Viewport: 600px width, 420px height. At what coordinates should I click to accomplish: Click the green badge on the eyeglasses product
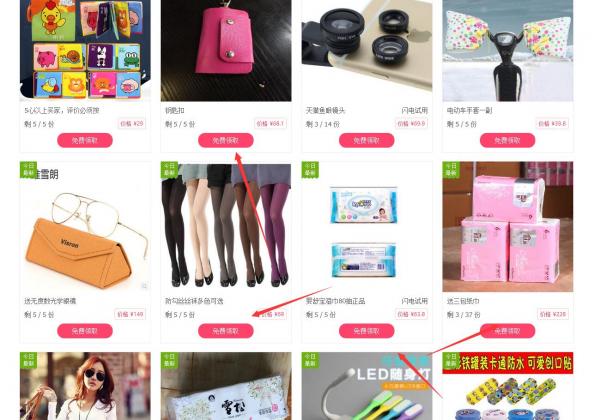28,169
